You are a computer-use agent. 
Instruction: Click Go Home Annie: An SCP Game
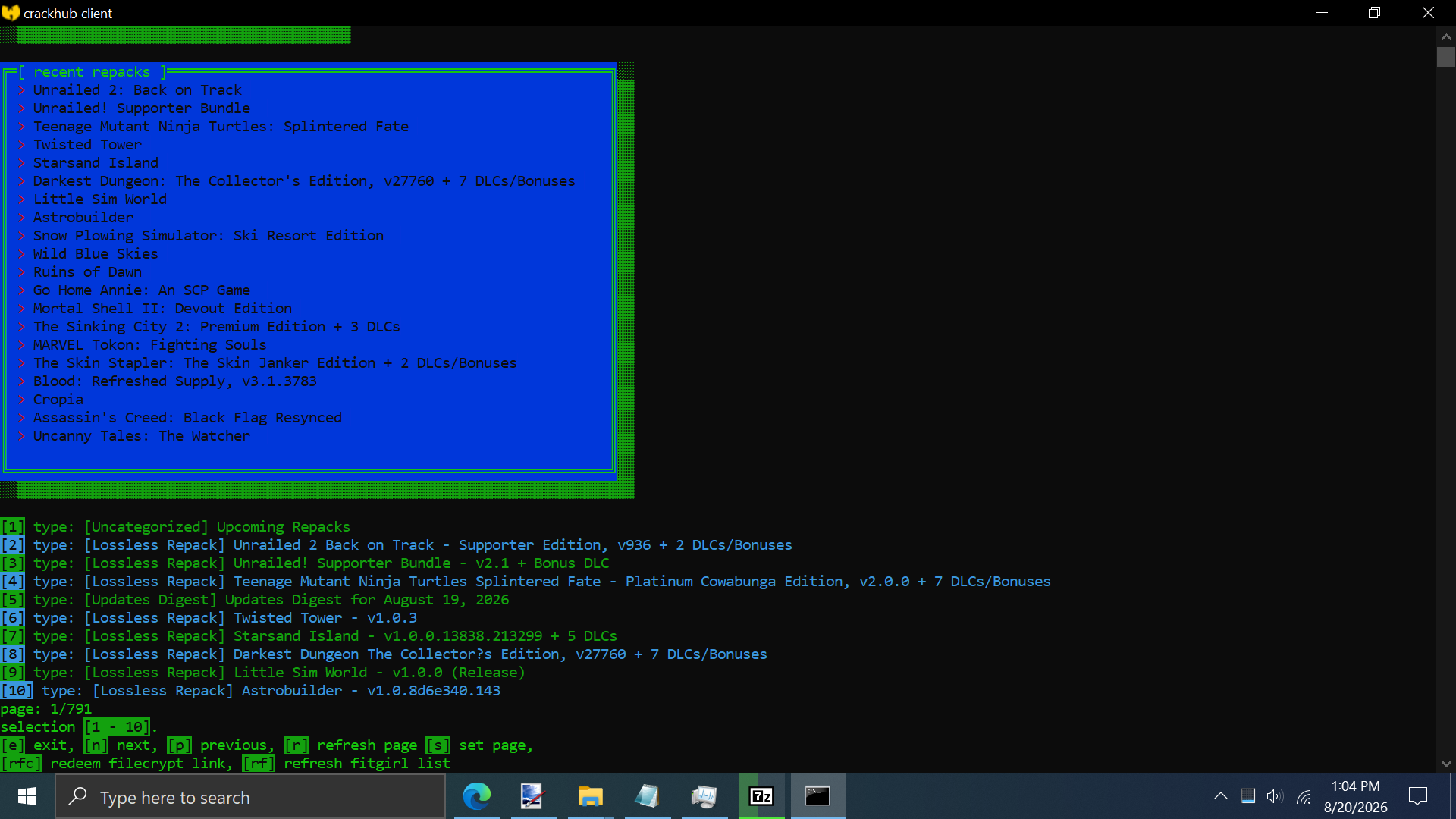141,290
